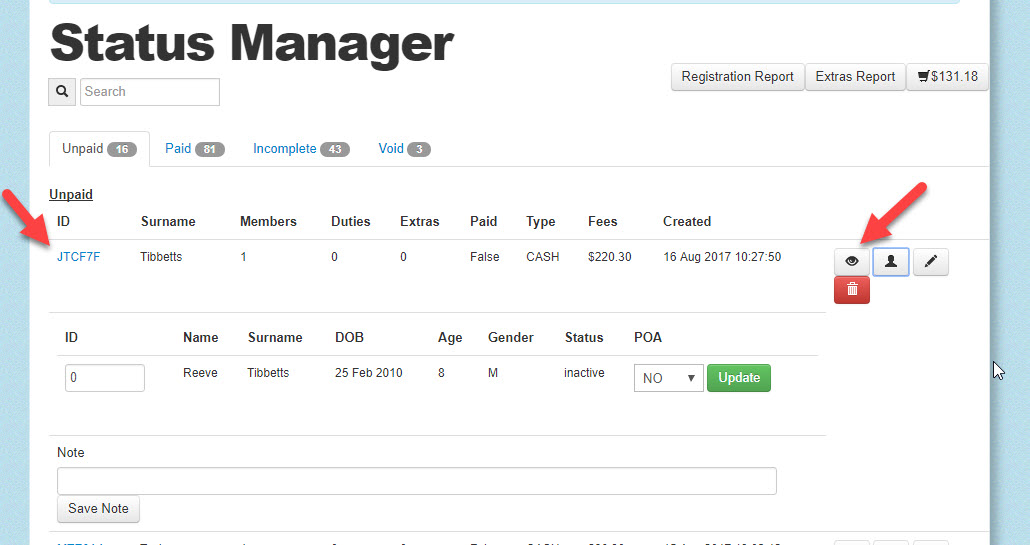Open the Registration Report

(738, 77)
